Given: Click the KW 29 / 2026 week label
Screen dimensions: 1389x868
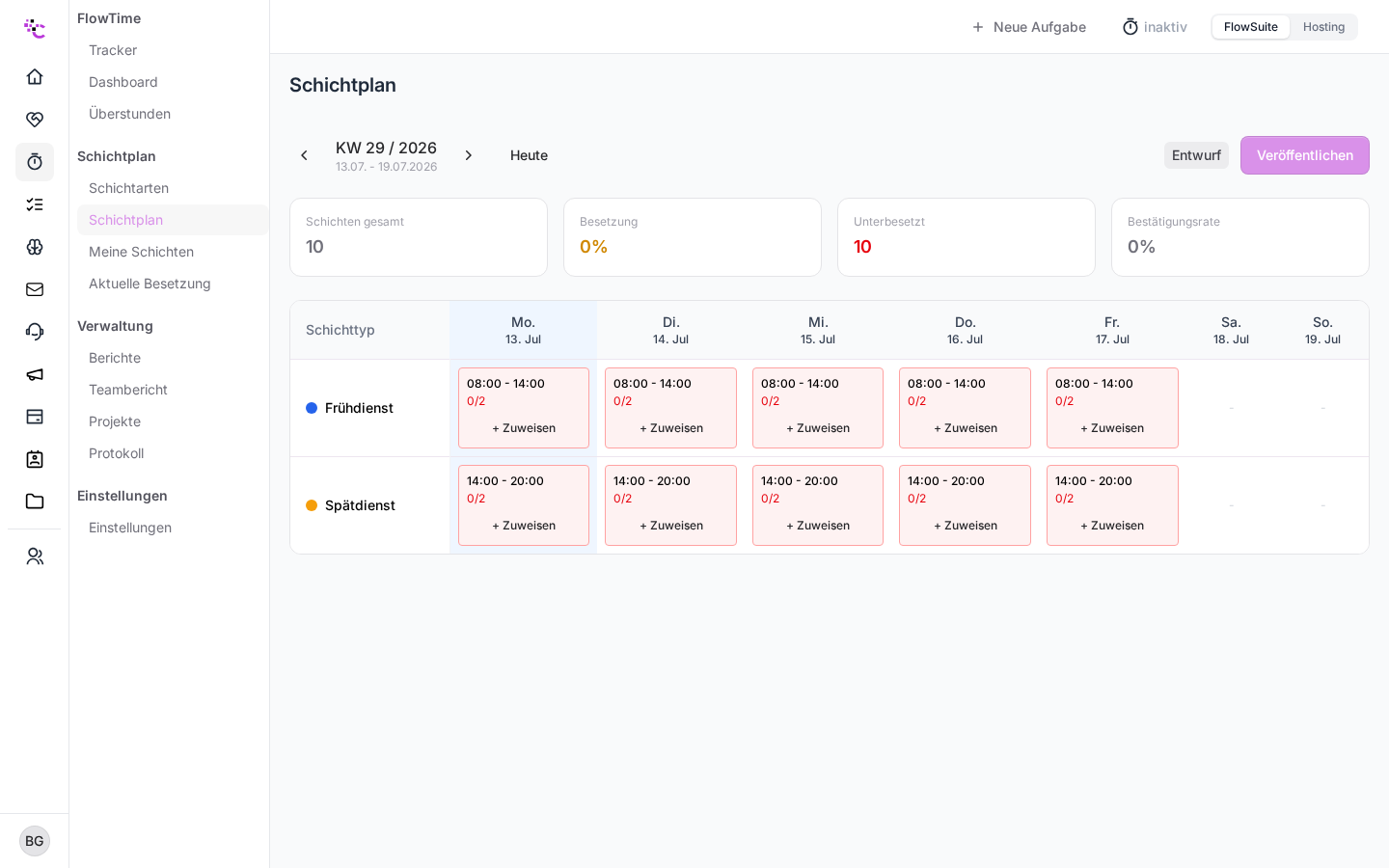Looking at the screenshot, I should (x=386, y=148).
